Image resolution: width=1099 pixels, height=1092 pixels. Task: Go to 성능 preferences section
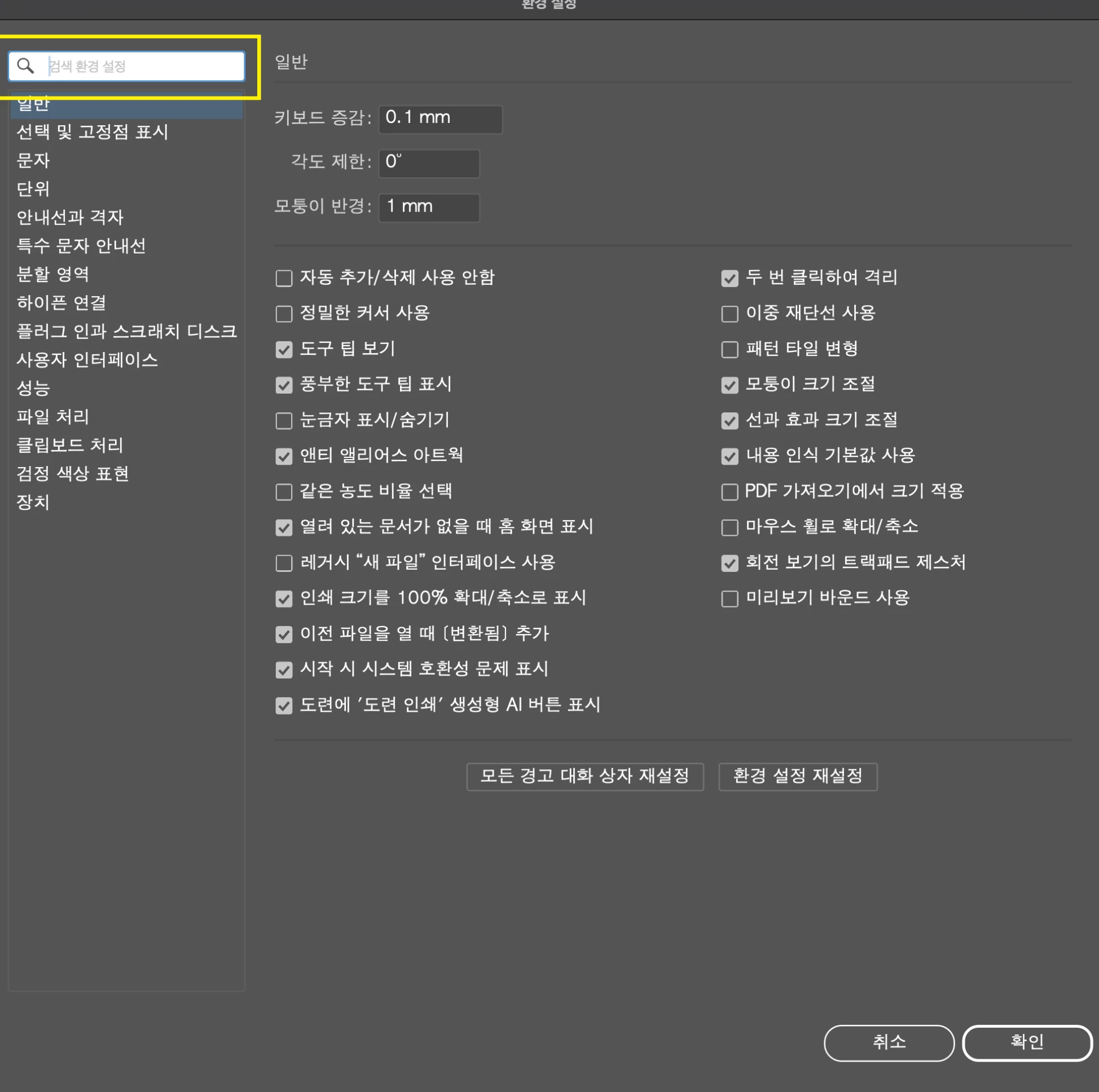(33, 388)
